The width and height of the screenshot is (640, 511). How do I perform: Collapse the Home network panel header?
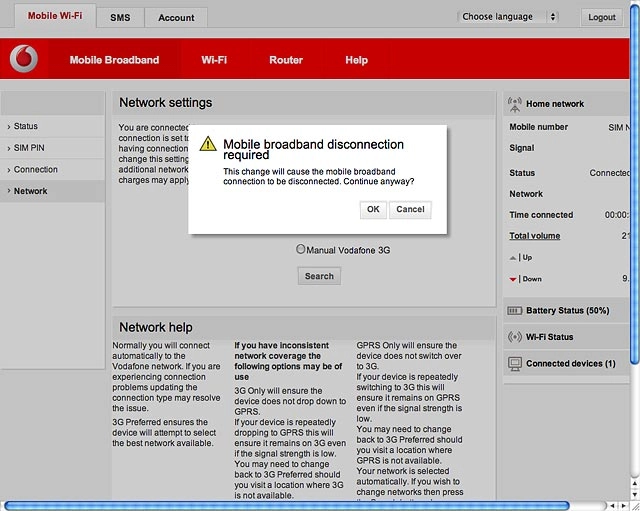[567, 104]
